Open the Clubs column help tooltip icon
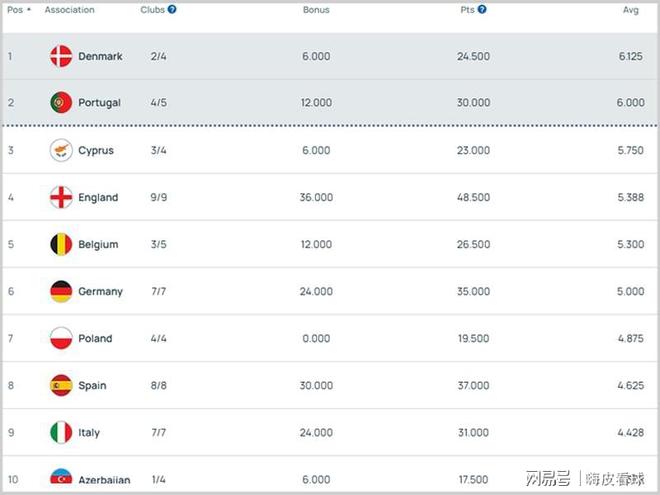 [173, 10]
